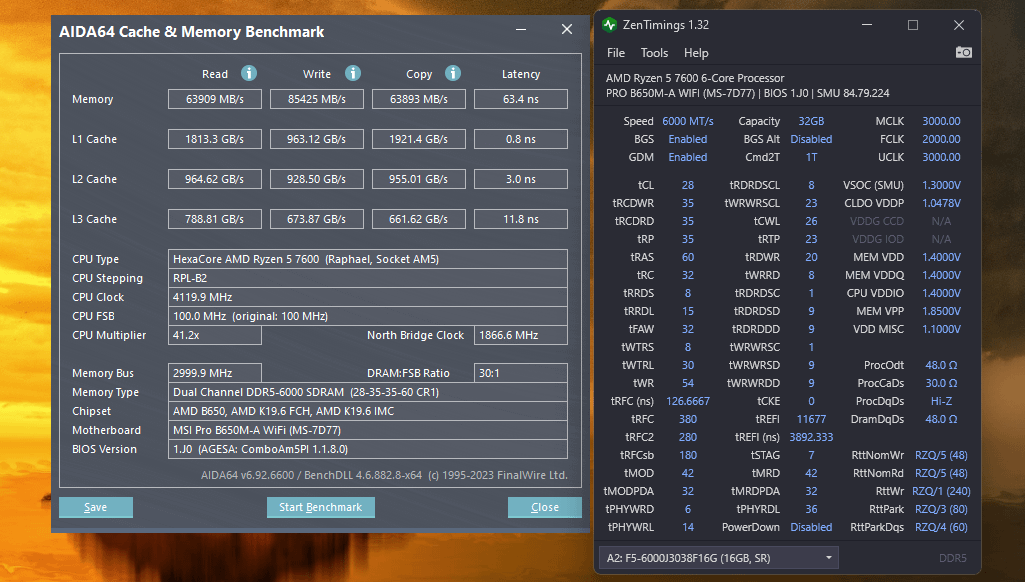Select the Memory Write 85425 MB/s field
Image resolution: width=1025 pixels, height=582 pixels.
(x=316, y=99)
